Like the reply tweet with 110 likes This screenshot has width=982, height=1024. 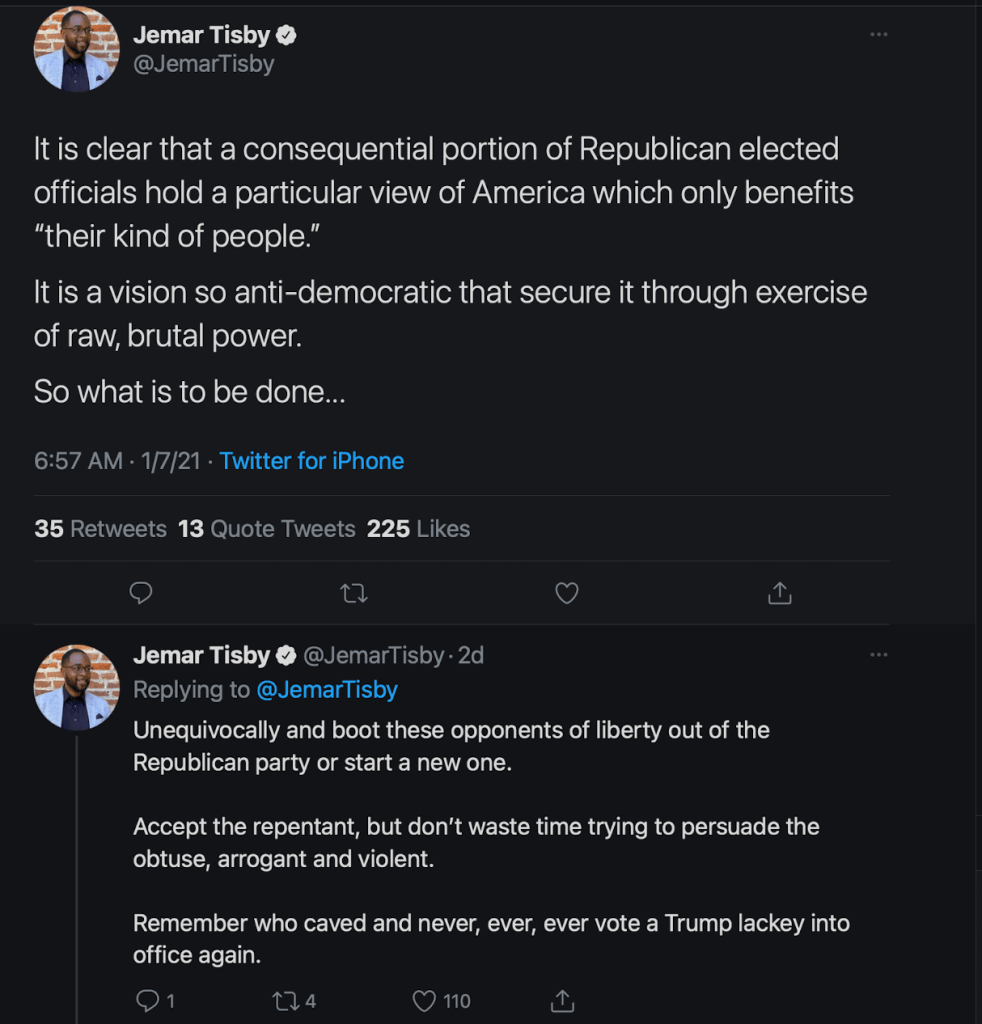pos(441,1000)
